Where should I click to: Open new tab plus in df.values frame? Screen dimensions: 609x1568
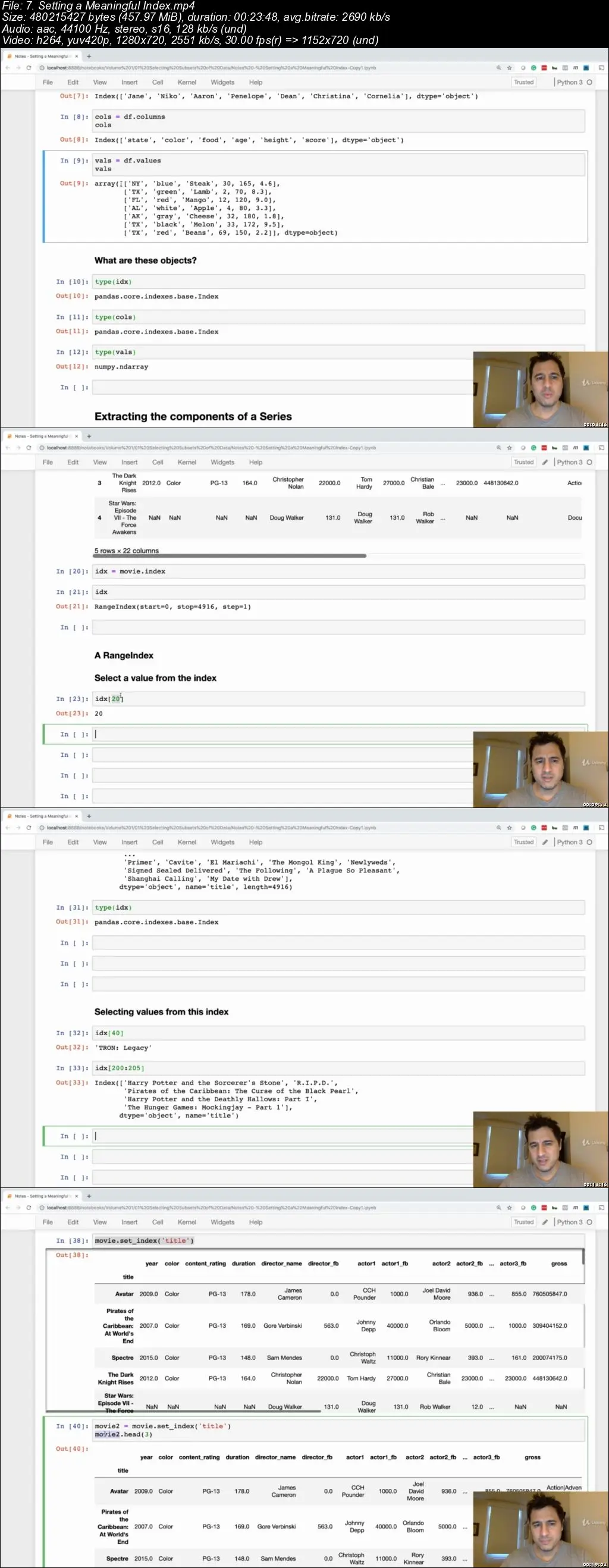click(89, 56)
